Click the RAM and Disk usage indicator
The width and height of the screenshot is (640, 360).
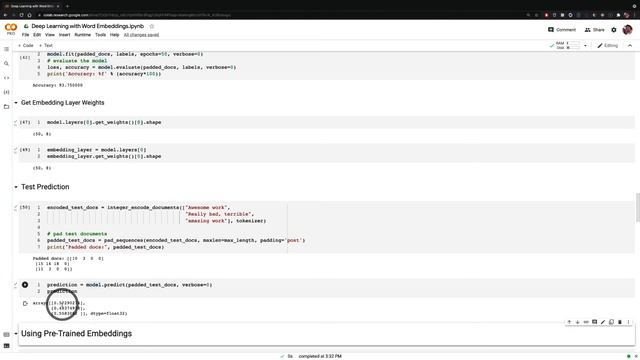coord(569,46)
